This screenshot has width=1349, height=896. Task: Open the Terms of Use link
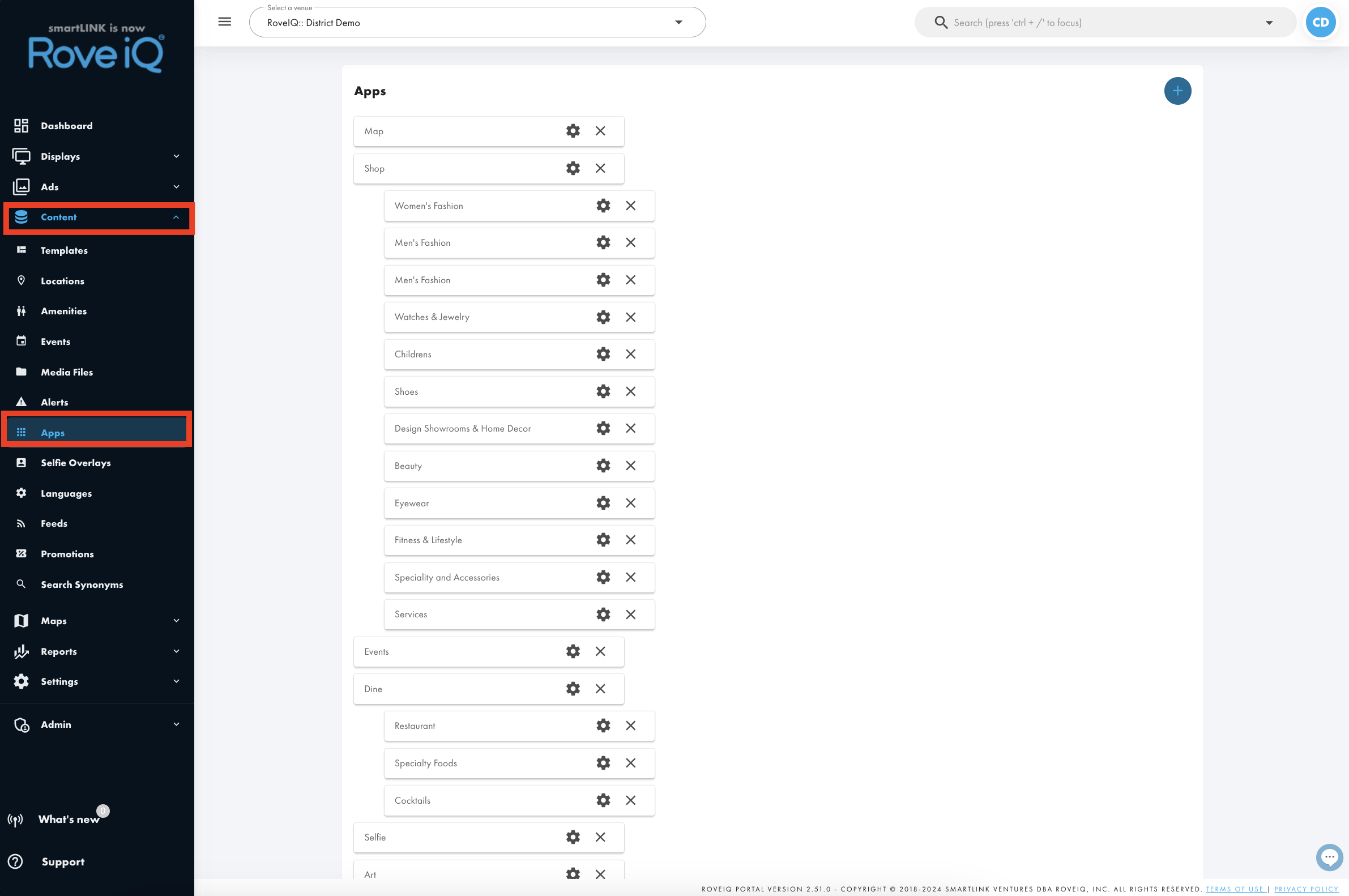1234,889
